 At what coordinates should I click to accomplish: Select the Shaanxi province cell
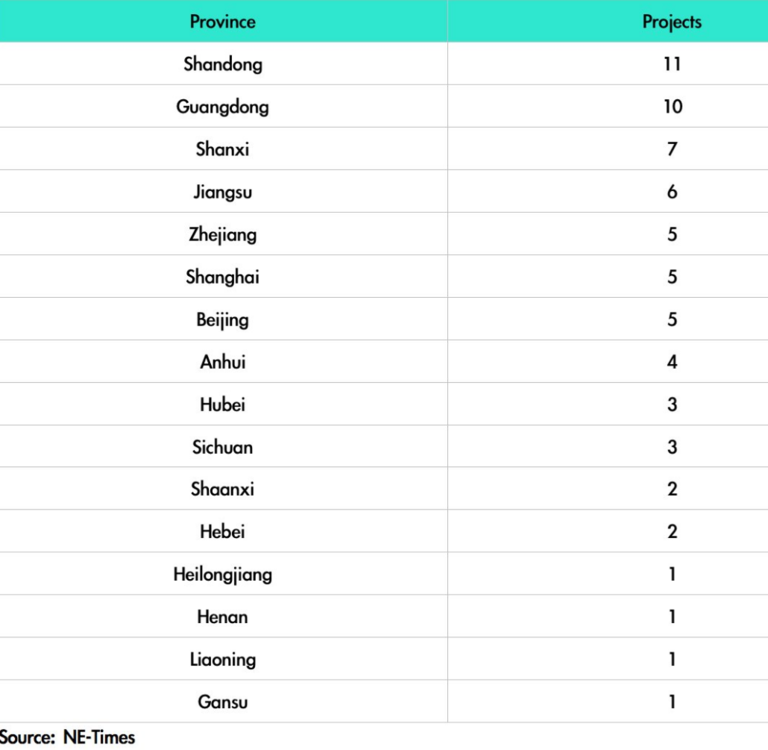click(223, 489)
